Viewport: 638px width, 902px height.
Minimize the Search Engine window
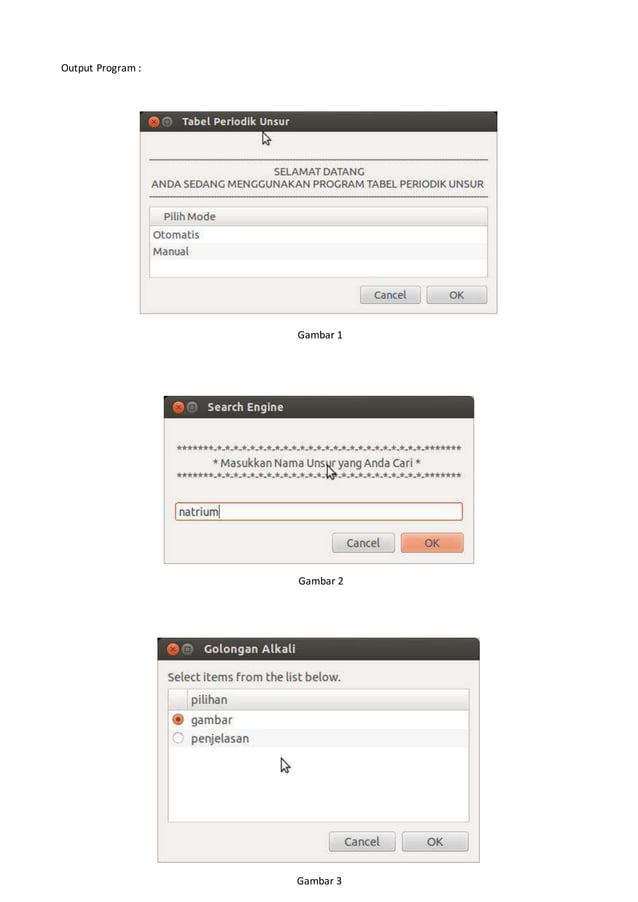192,407
